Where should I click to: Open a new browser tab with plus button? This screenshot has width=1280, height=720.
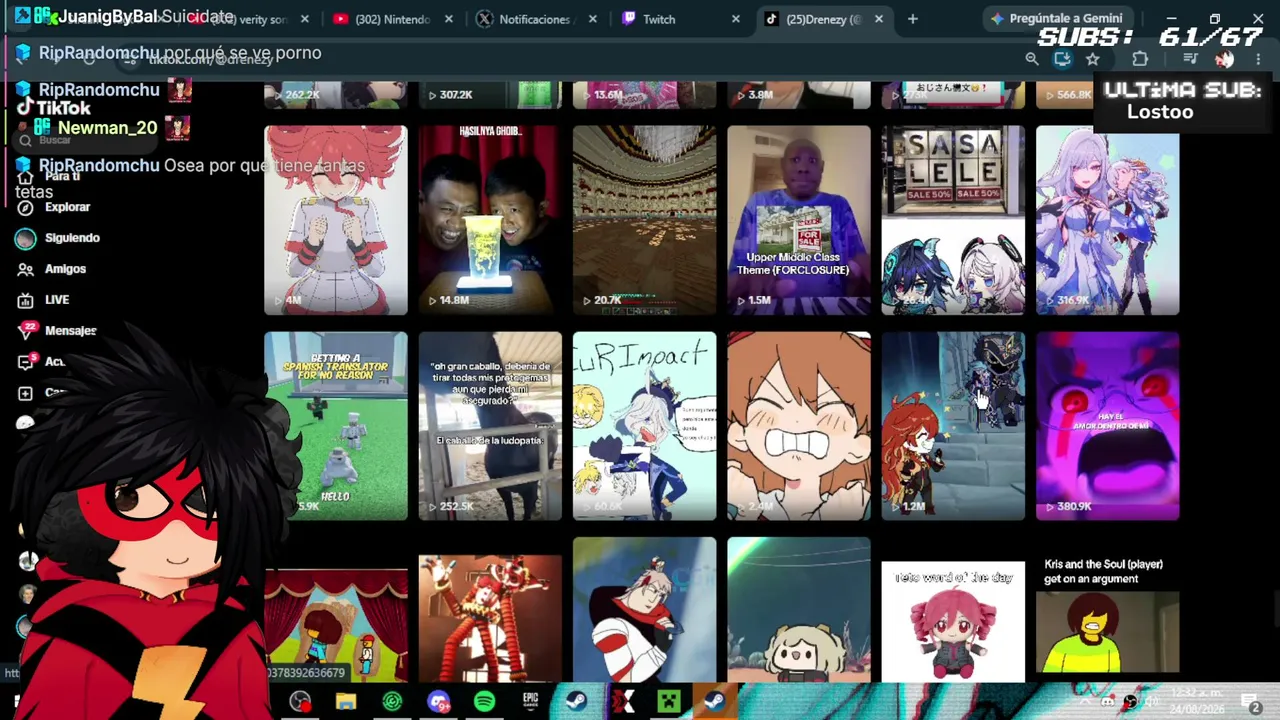pyautogui.click(x=912, y=19)
